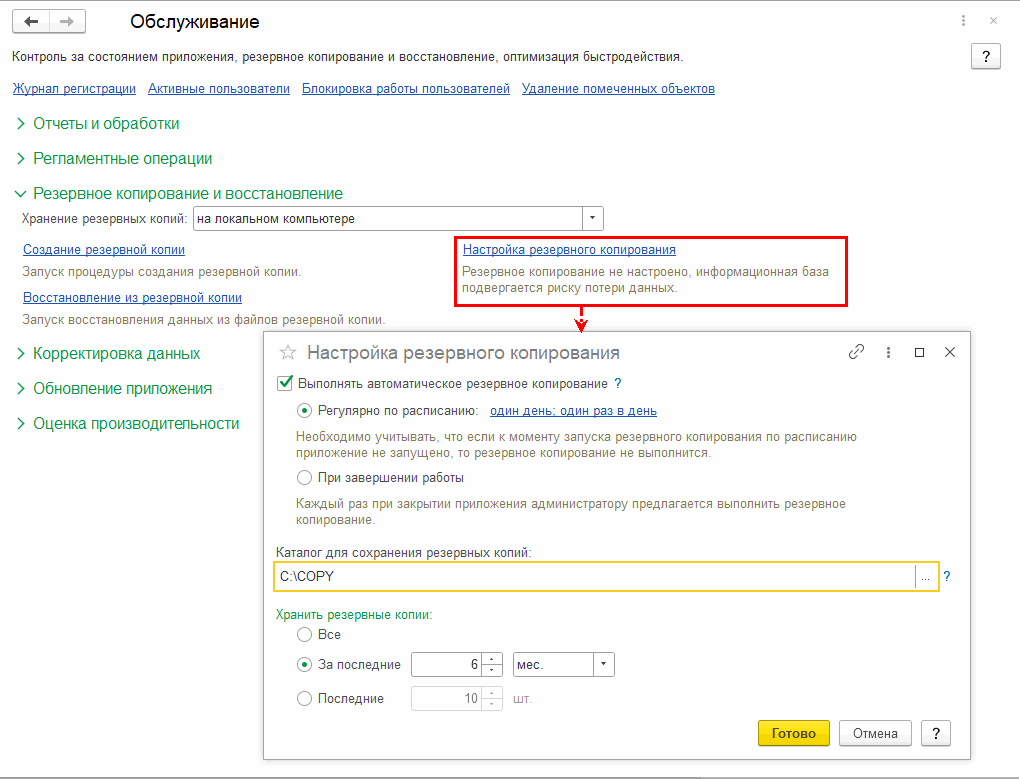1020x779 pixels.
Task: Uncheck automatic backup checkbox
Action: pos(285,383)
